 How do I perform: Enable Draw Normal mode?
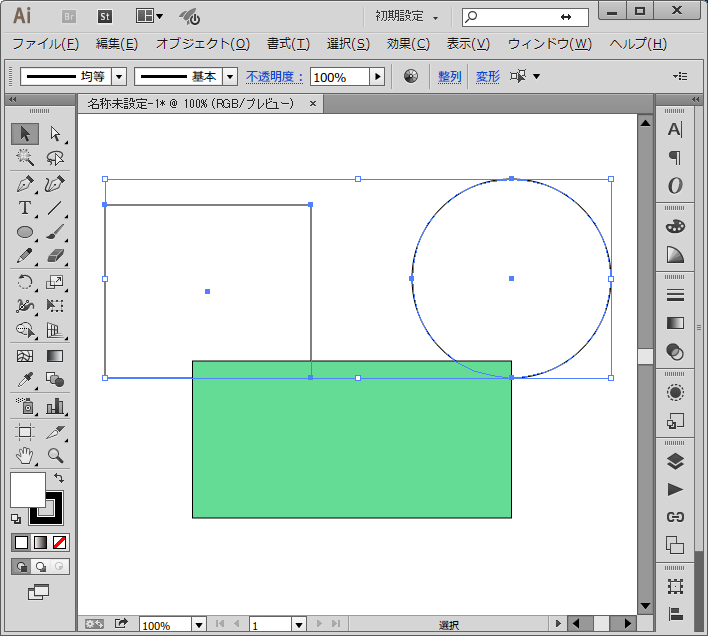[21, 566]
